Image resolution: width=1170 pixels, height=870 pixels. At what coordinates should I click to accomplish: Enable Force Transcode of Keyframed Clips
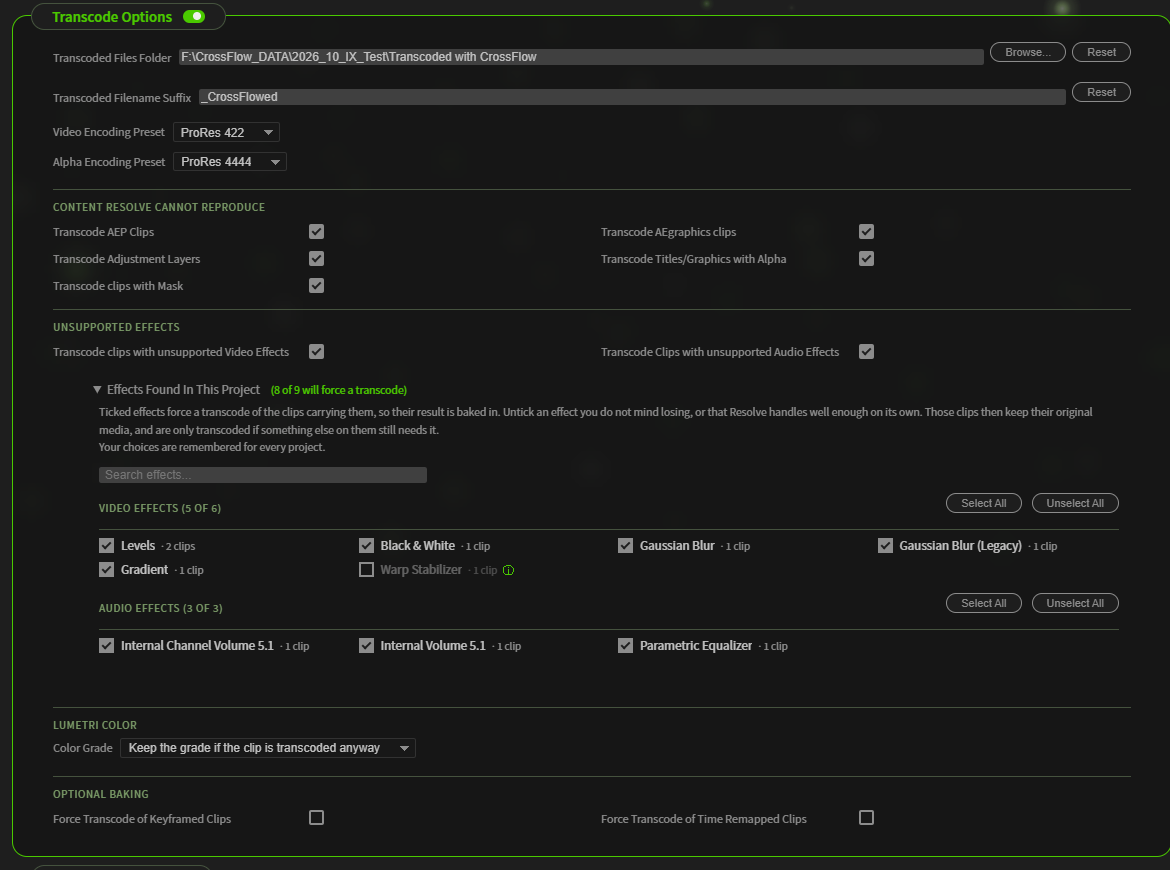point(316,818)
